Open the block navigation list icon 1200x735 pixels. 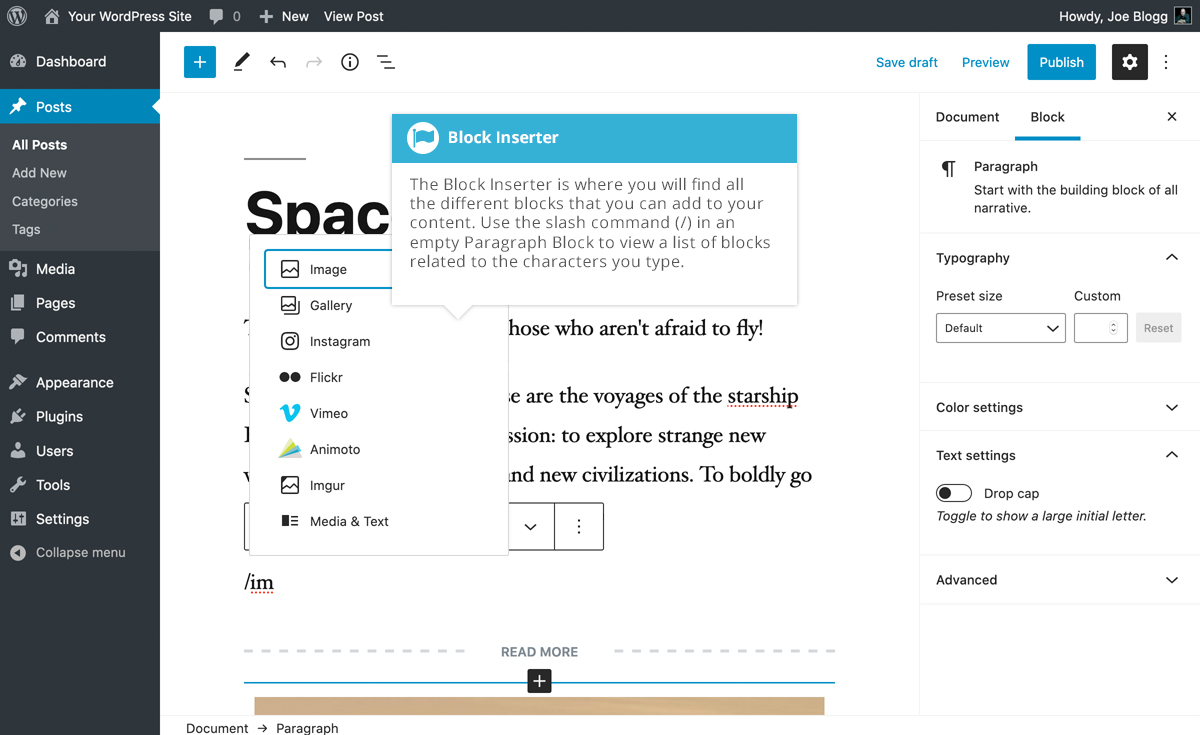point(386,62)
